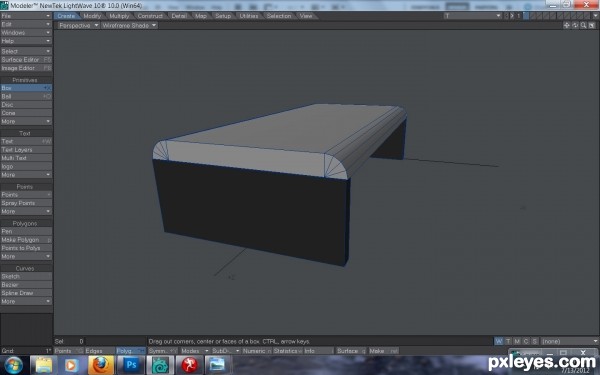Select the Box primitive tool
Image resolution: width=600 pixels, height=375 pixels.
[26, 88]
